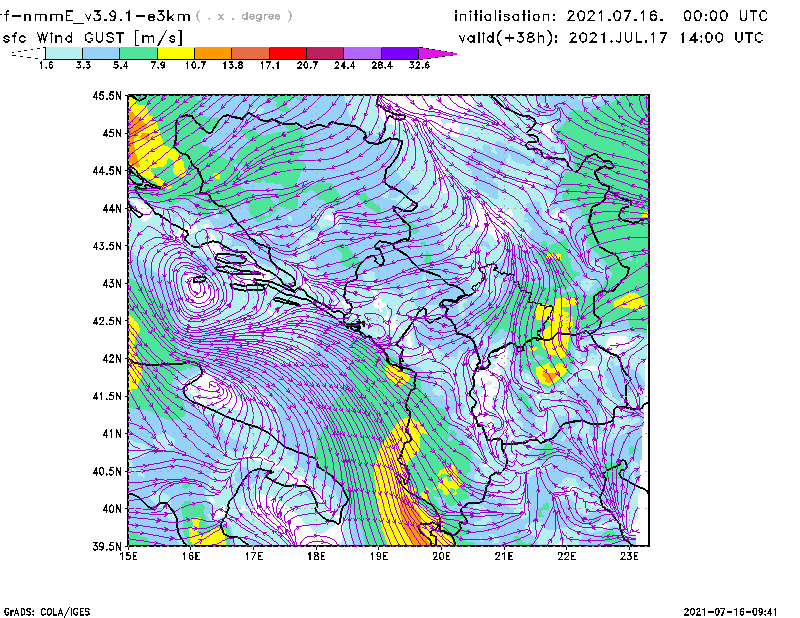The height and width of the screenshot is (618, 800).
Task: Click the '22E' longitude label
Action: 566,556
